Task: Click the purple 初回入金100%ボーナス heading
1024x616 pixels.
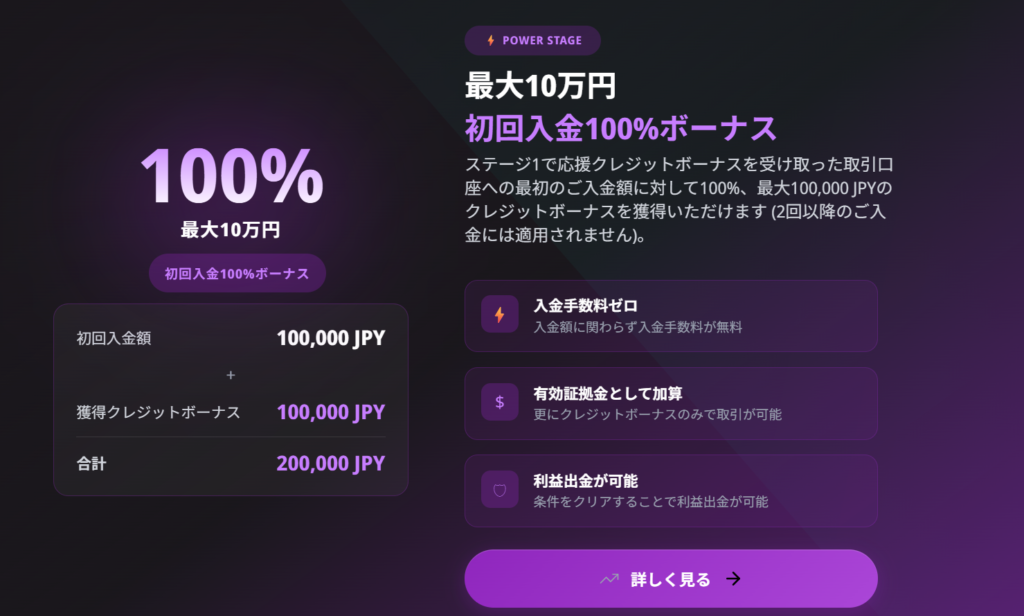Action: 620,129
